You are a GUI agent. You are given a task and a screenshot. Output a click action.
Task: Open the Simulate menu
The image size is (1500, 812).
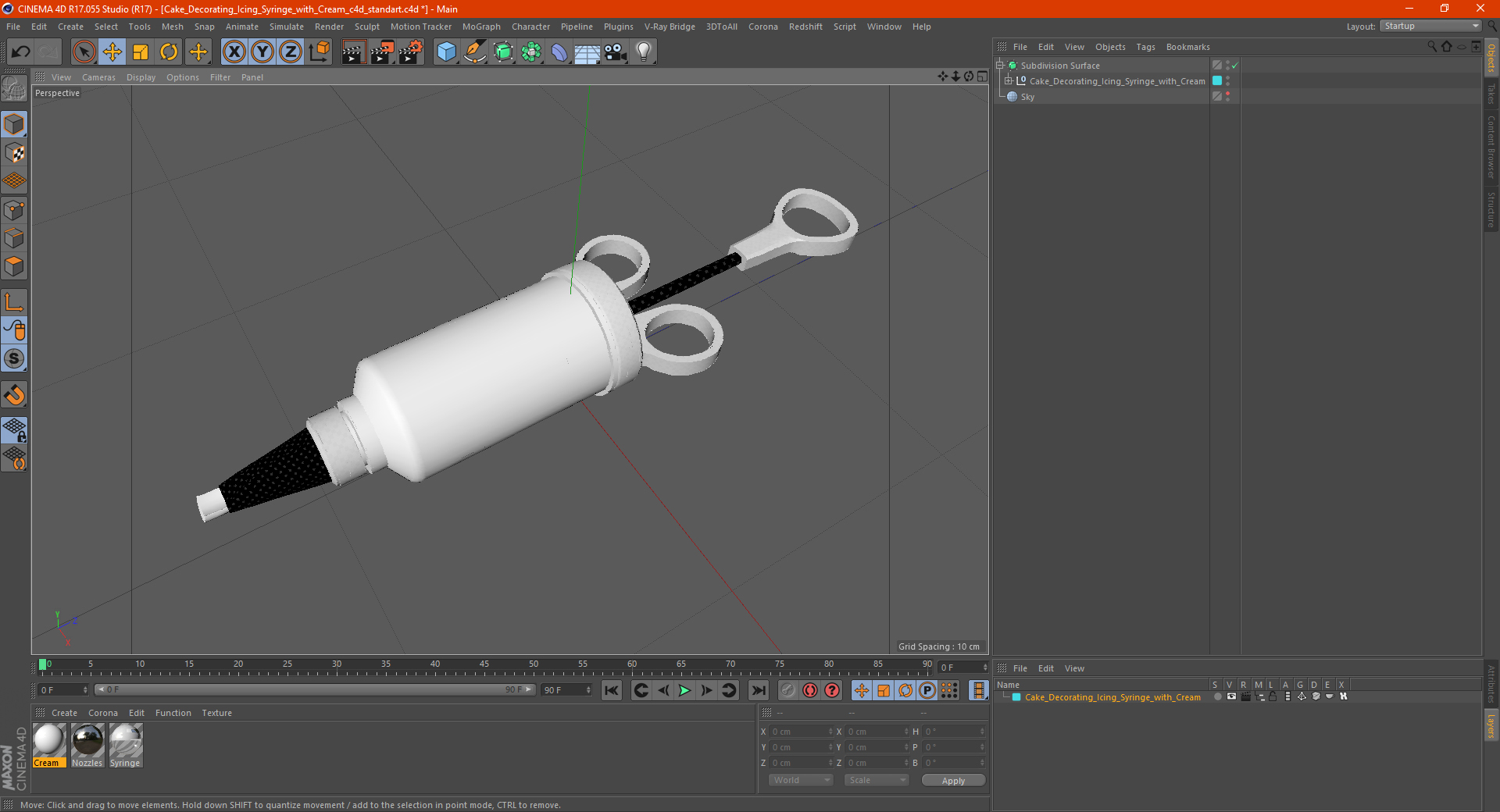pyautogui.click(x=287, y=27)
